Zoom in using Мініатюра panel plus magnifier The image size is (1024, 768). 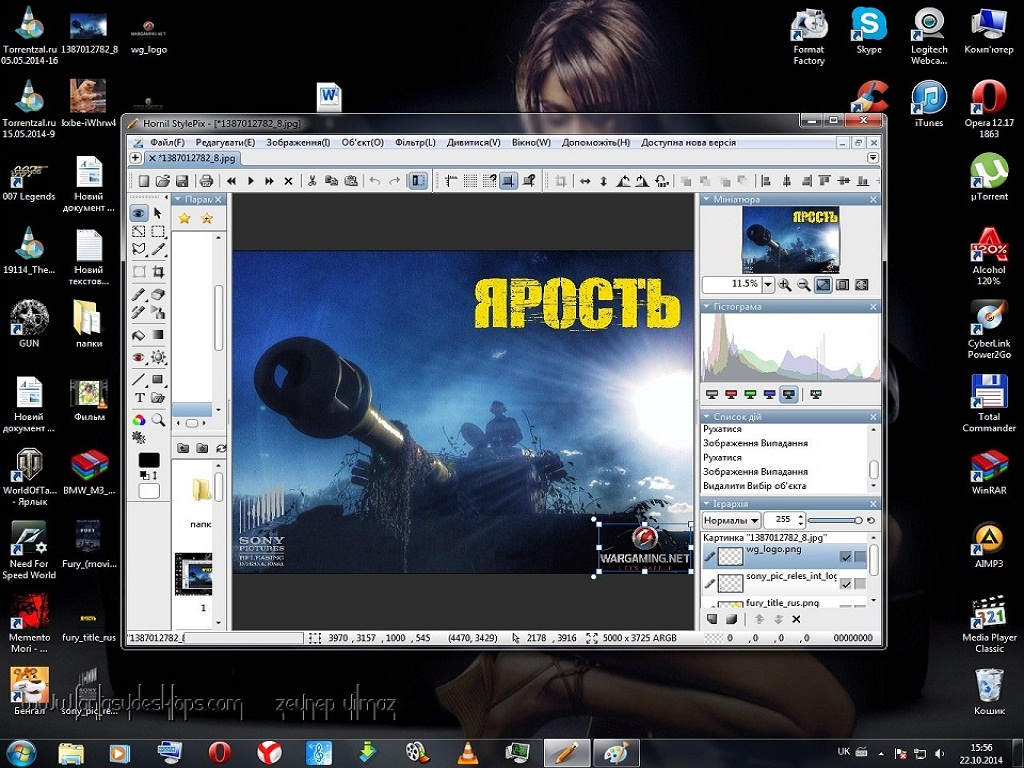point(784,285)
